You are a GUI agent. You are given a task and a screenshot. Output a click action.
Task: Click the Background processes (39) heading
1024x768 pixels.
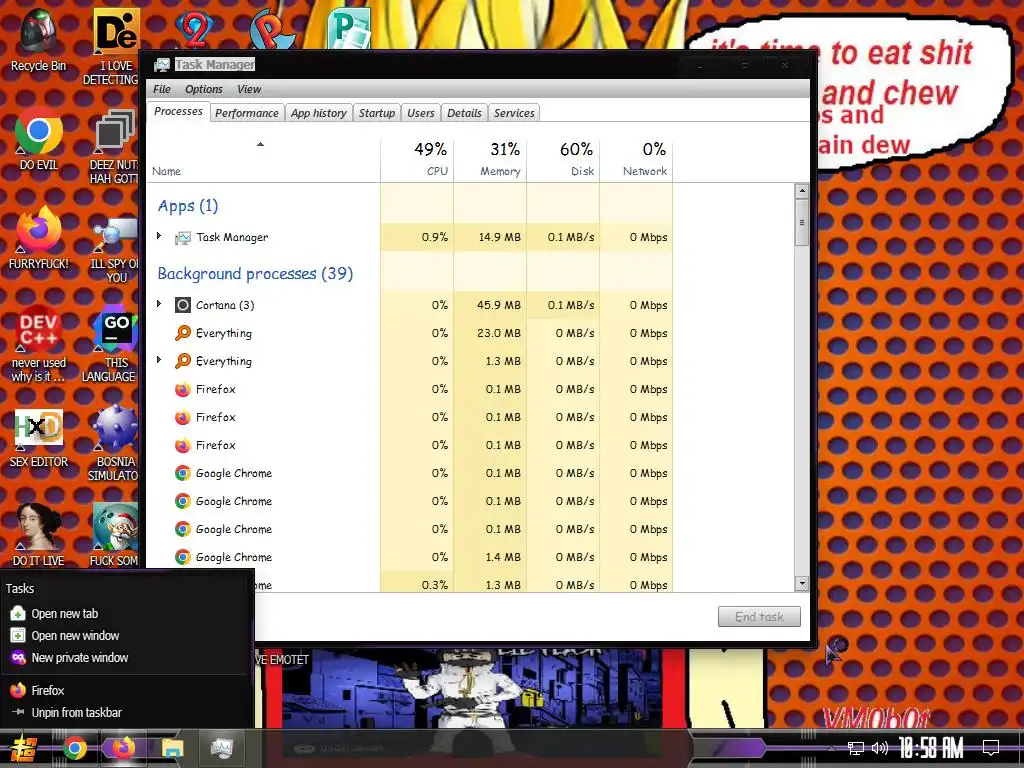pos(255,274)
